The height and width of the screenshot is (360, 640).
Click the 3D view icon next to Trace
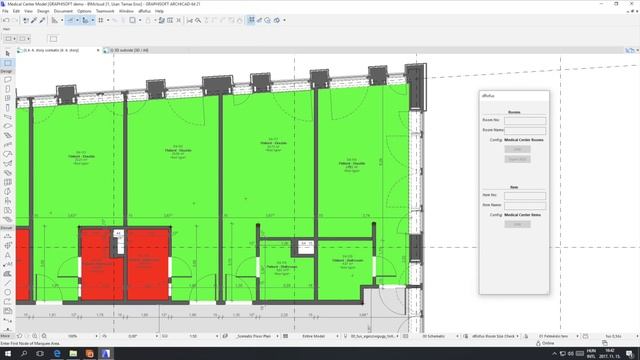click(277, 20)
